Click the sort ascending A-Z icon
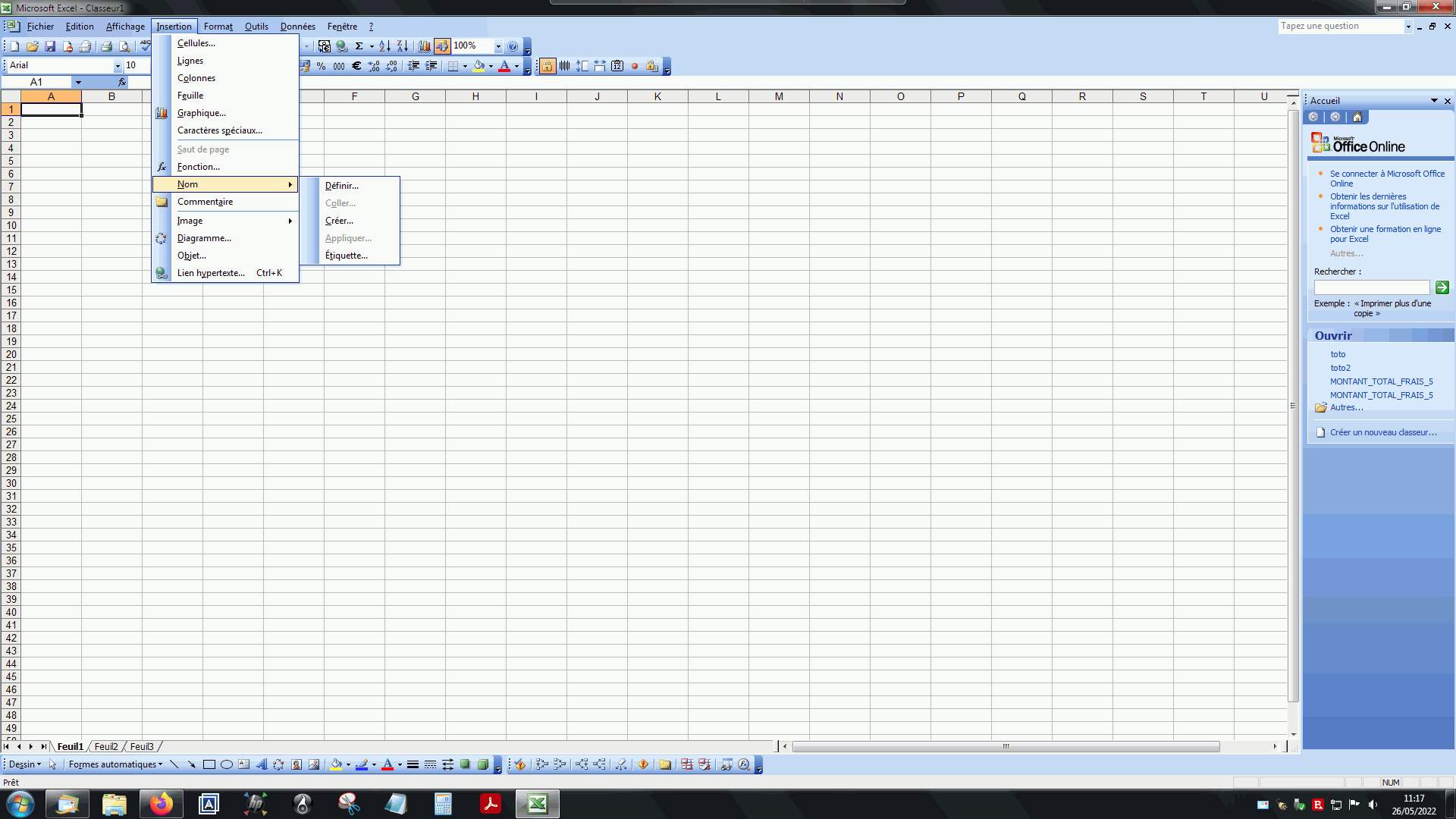1456x819 pixels. (384, 46)
